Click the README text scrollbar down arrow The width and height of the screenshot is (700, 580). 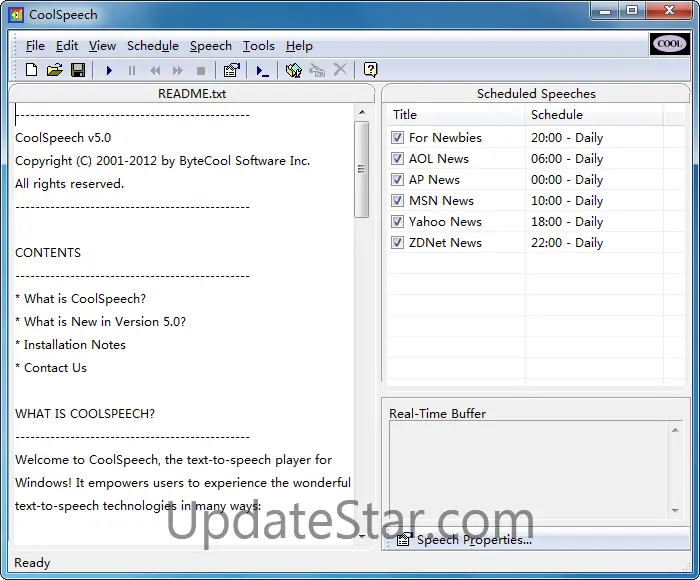[x=362, y=536]
